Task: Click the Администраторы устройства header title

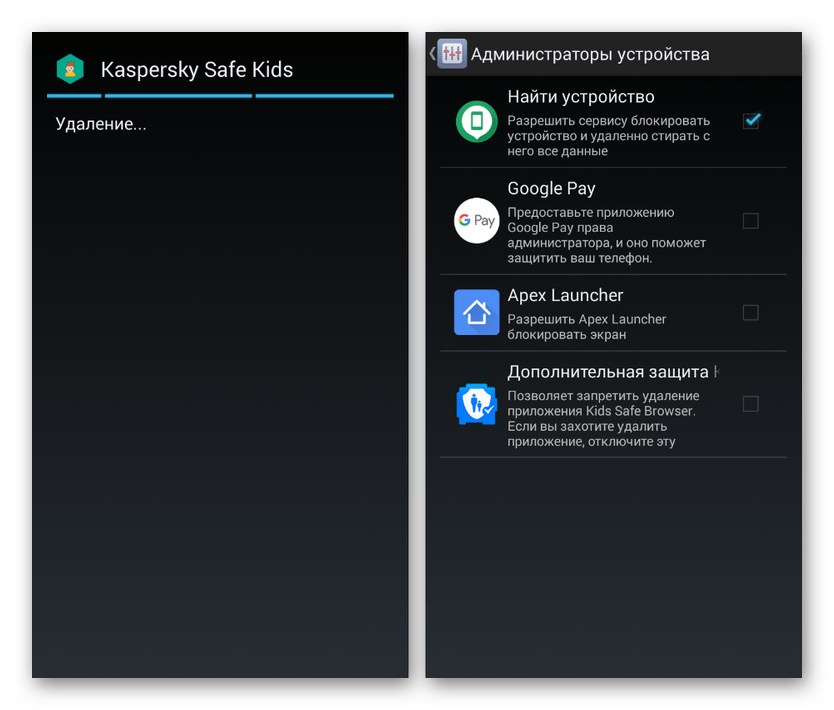Action: [x=590, y=54]
